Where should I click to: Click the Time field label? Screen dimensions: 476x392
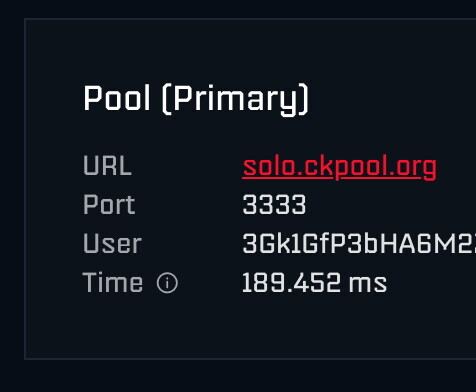pos(113,283)
